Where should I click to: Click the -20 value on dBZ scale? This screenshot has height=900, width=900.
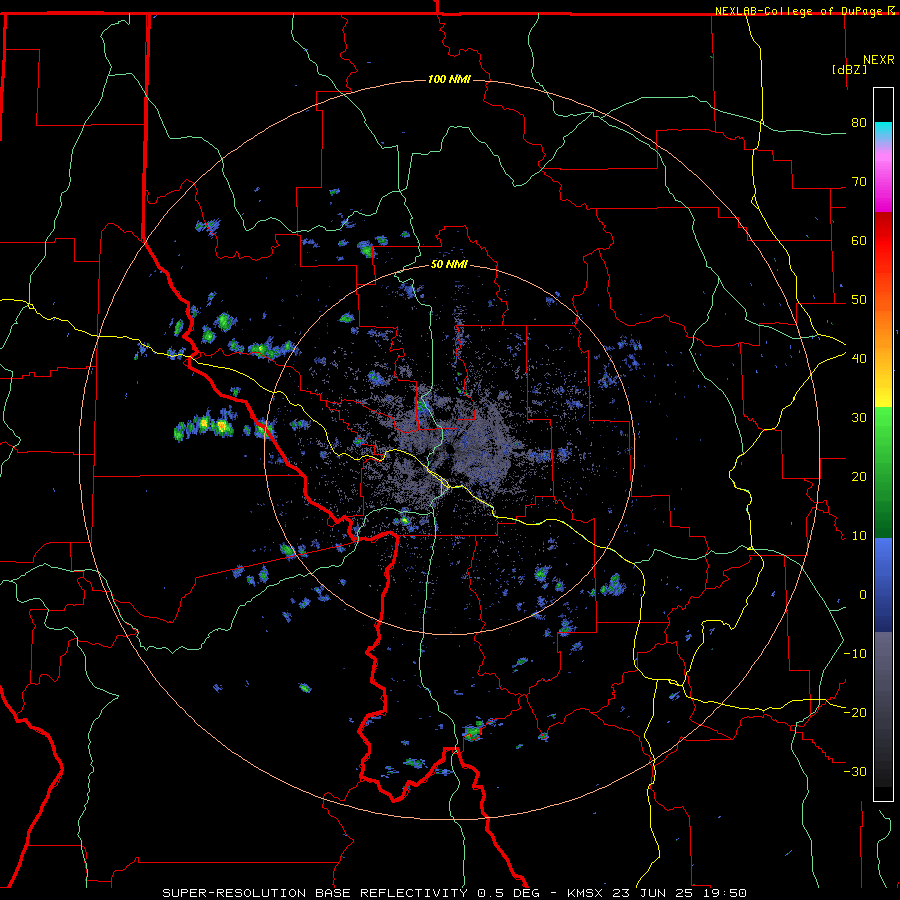click(x=855, y=712)
